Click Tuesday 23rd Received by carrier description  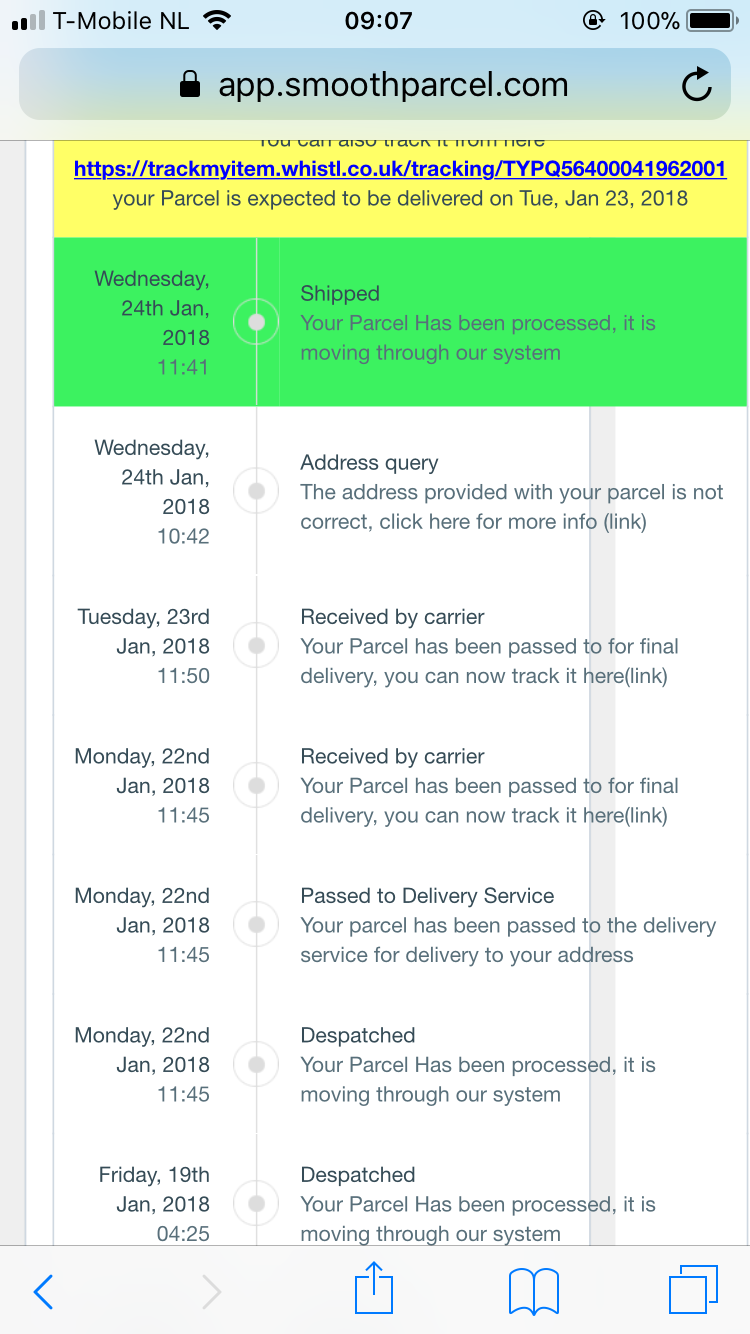click(489, 661)
